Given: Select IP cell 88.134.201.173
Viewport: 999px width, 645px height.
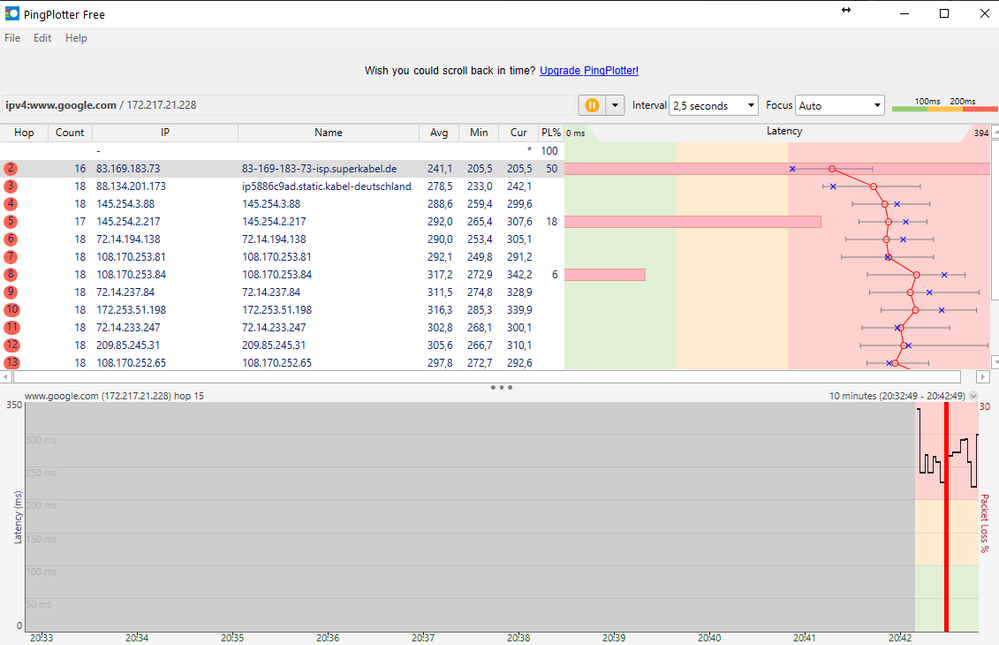Looking at the screenshot, I should point(131,186).
